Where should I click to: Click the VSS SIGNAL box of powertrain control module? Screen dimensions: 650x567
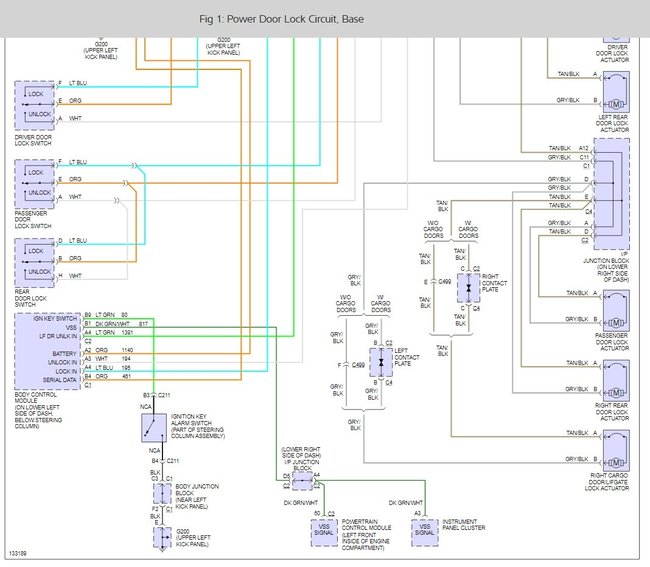point(324,533)
